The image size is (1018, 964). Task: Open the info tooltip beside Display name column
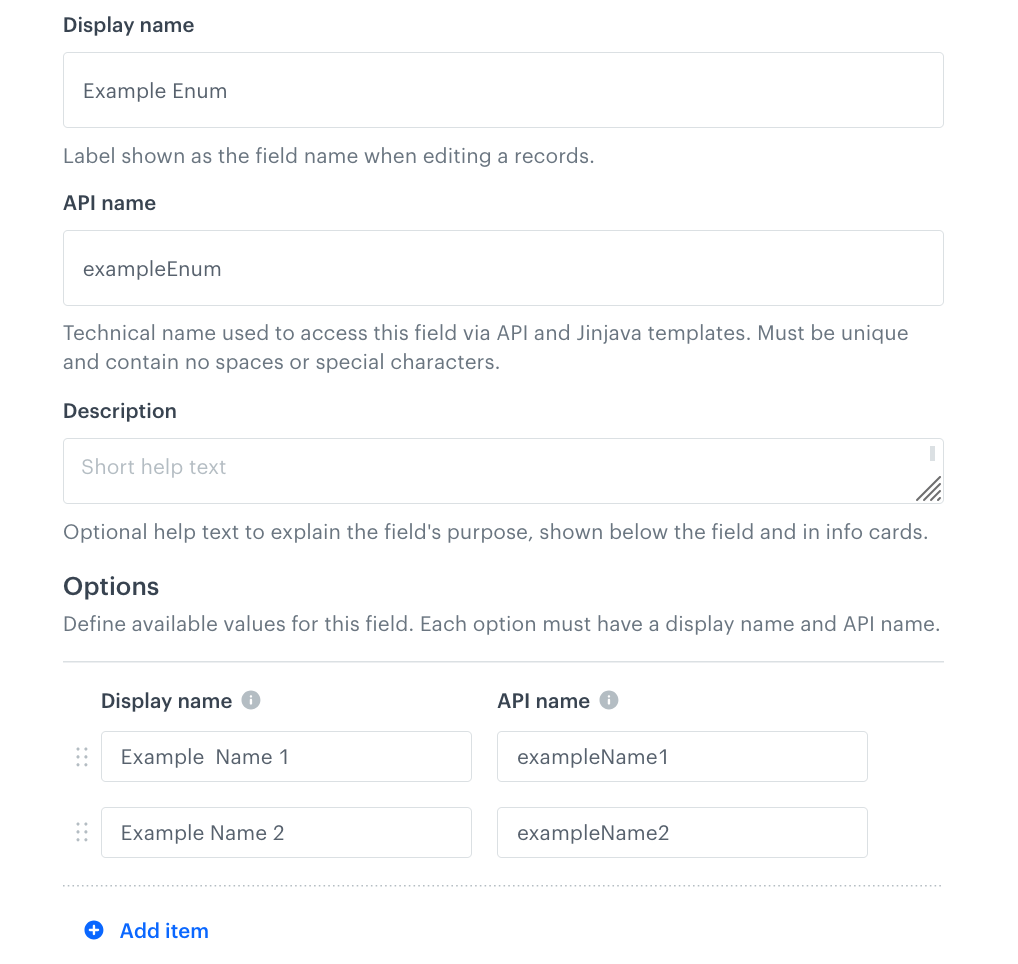[x=249, y=700]
